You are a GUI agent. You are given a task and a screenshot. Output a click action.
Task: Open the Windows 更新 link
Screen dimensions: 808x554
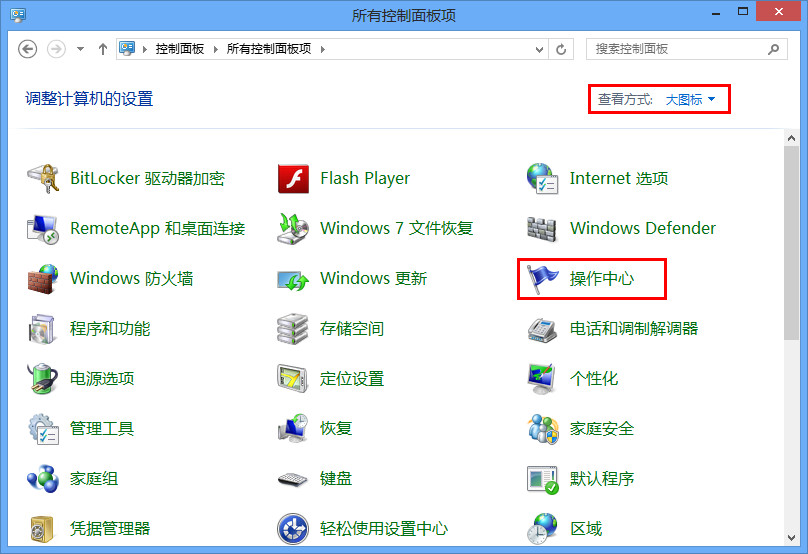[x=373, y=279]
